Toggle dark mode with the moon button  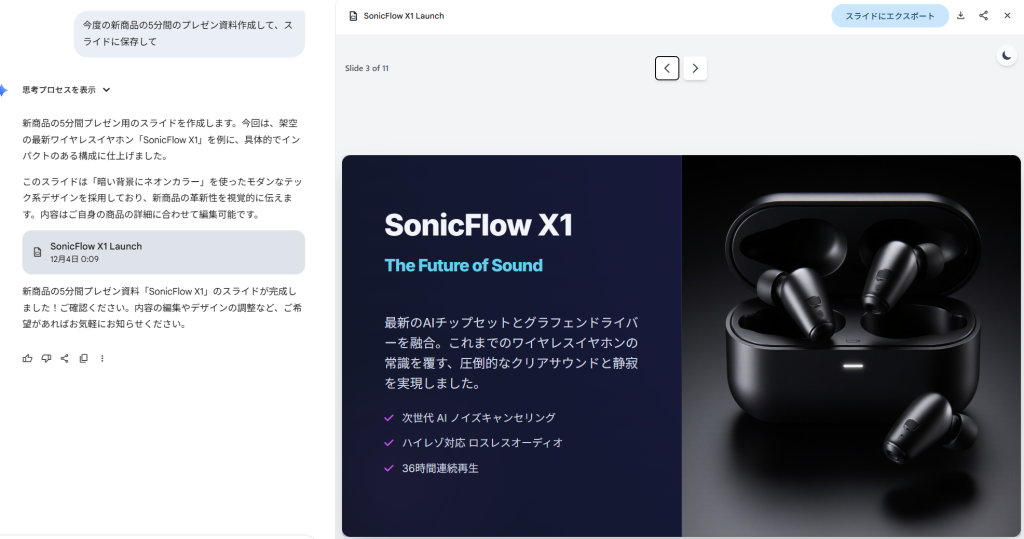point(1006,56)
